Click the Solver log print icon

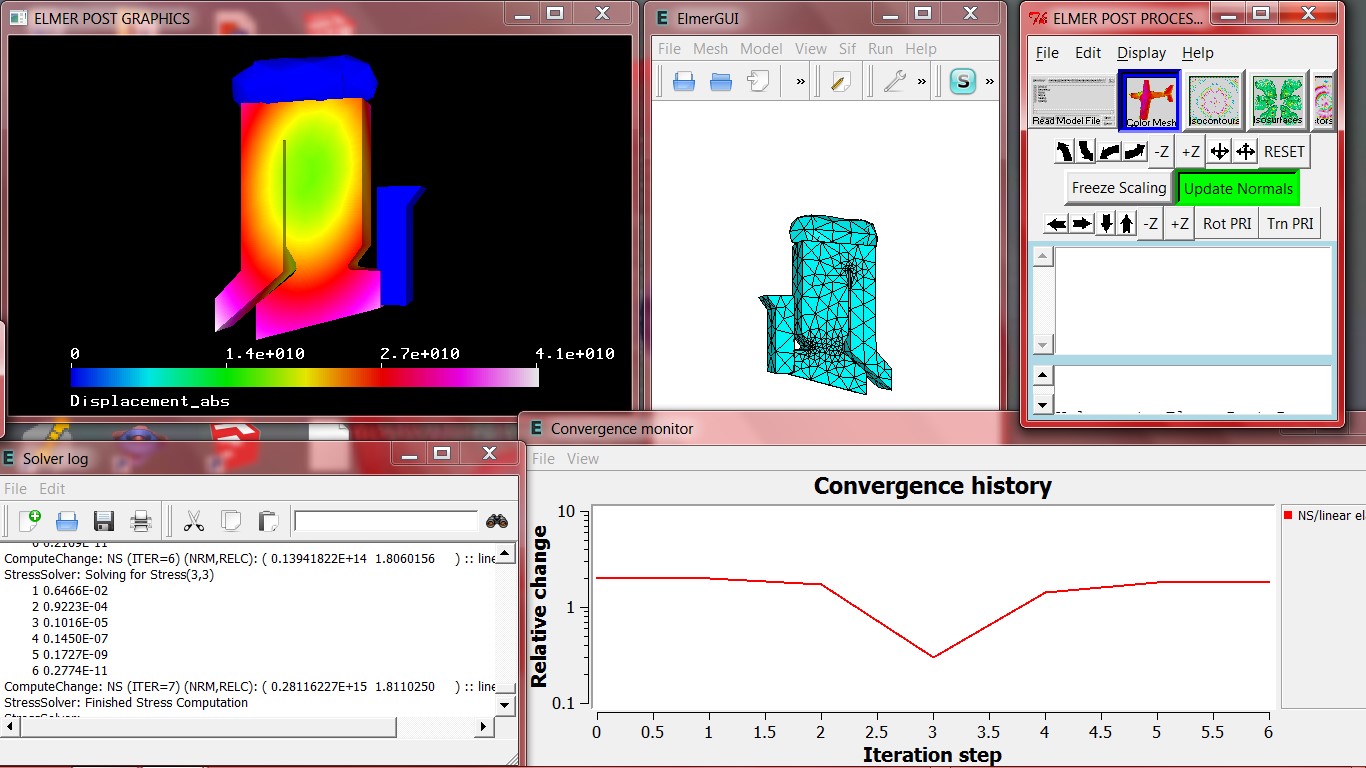[x=141, y=520]
